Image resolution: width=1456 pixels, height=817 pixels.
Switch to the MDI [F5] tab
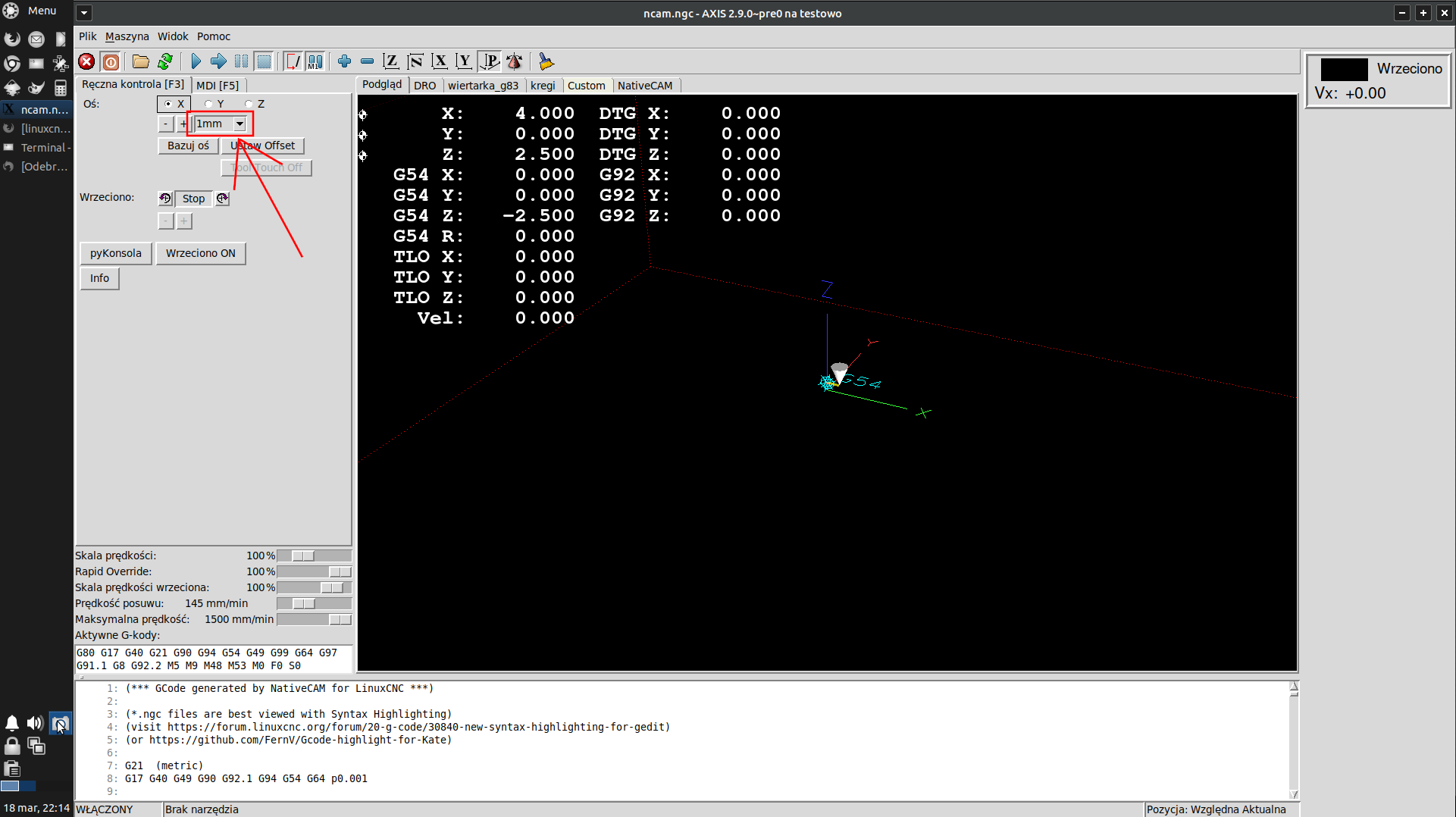point(218,86)
